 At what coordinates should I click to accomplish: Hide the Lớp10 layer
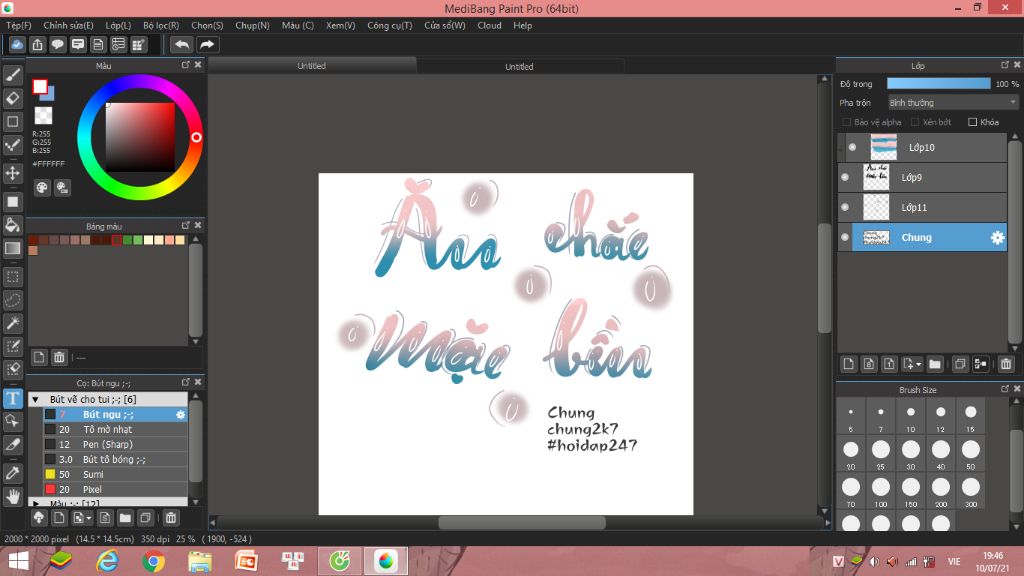(852, 148)
